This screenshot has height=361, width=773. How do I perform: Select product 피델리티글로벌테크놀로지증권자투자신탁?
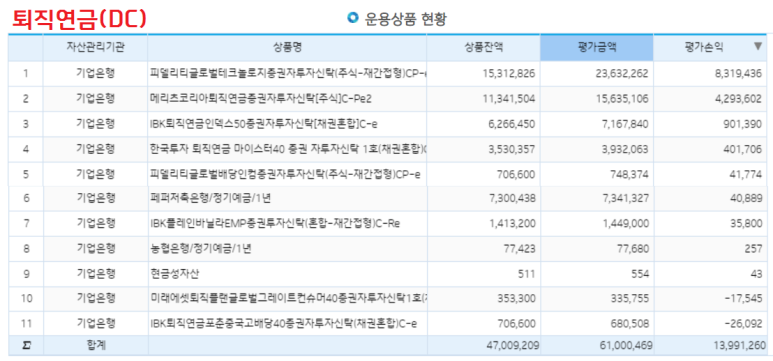pos(288,73)
